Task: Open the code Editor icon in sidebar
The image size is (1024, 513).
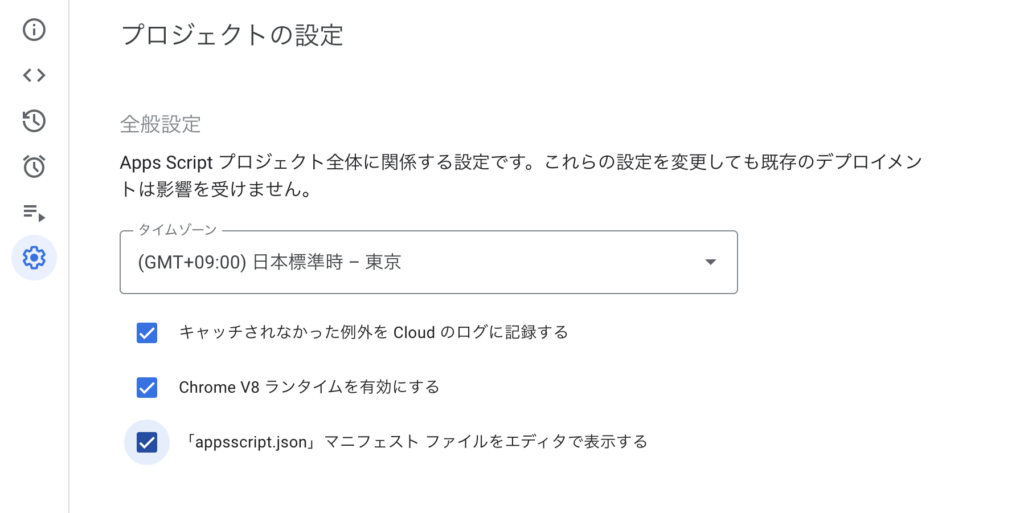Action: coord(34,75)
